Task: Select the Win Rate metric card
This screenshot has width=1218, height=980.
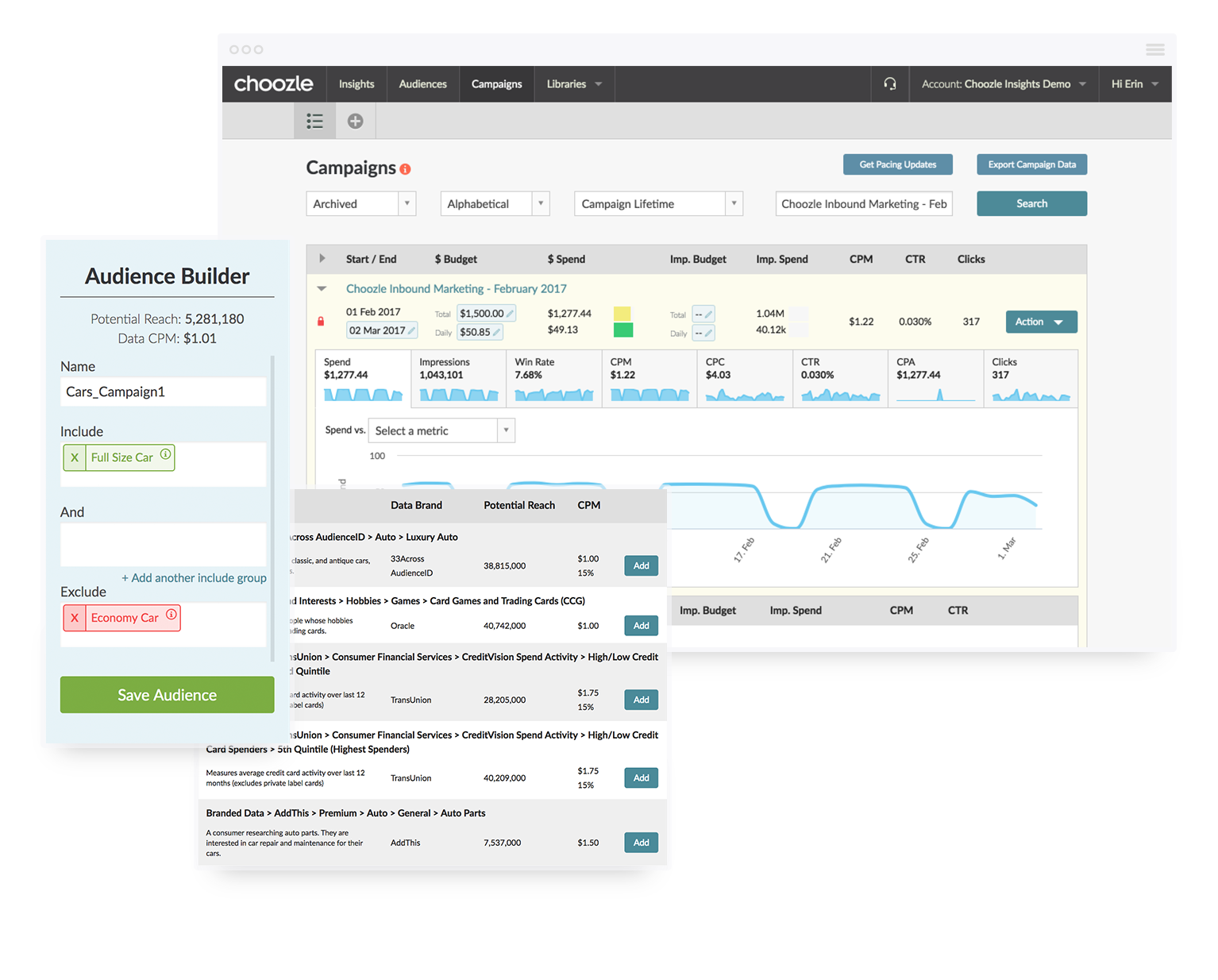Action: pos(553,379)
